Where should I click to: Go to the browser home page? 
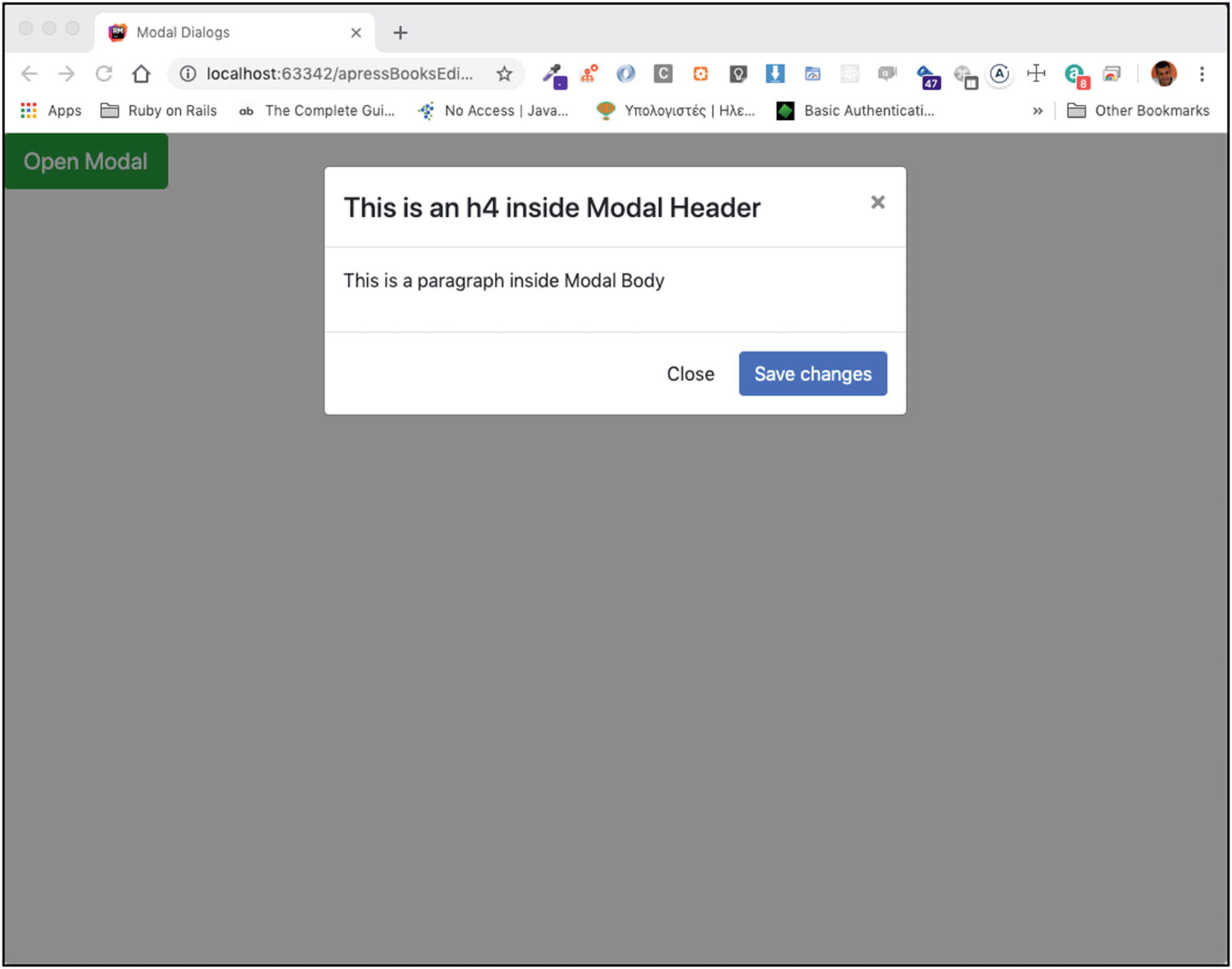[141, 74]
